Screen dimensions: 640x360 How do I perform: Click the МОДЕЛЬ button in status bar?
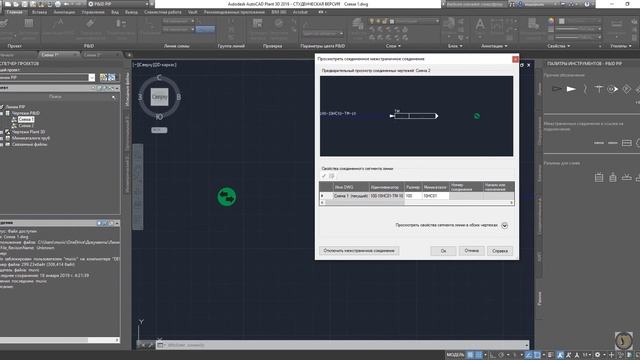(456, 355)
